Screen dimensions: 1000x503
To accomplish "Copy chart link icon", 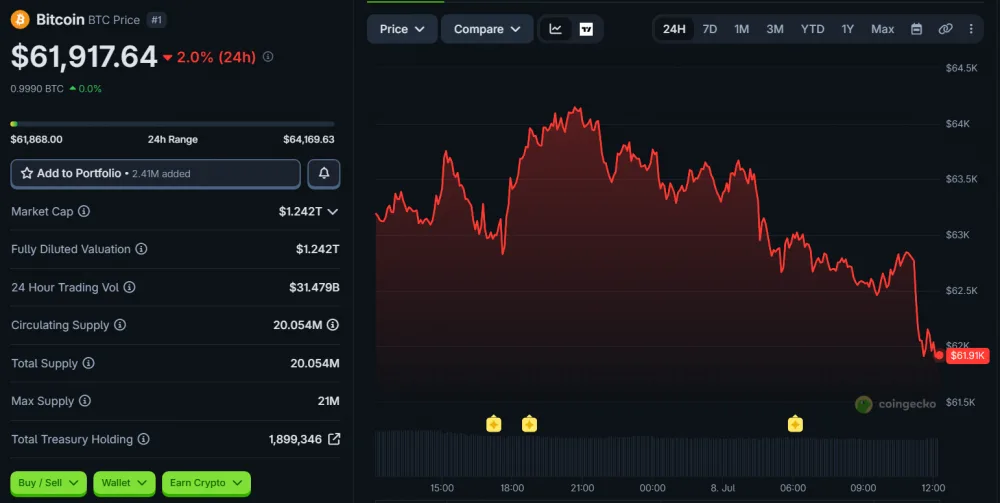I will [x=945, y=29].
